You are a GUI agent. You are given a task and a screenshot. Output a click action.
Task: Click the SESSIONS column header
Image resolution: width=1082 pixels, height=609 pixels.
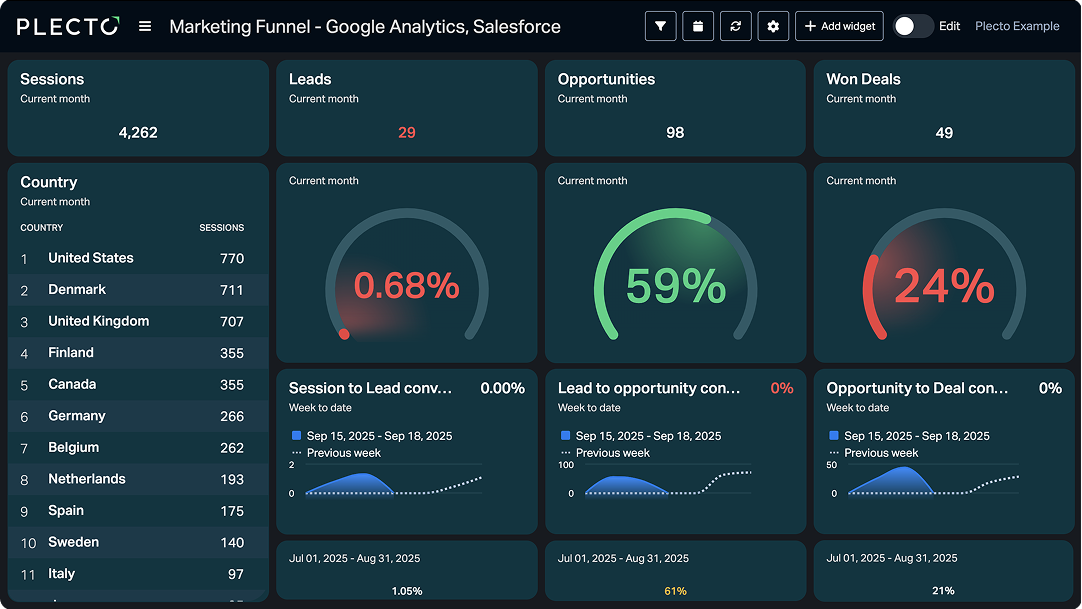point(221,228)
